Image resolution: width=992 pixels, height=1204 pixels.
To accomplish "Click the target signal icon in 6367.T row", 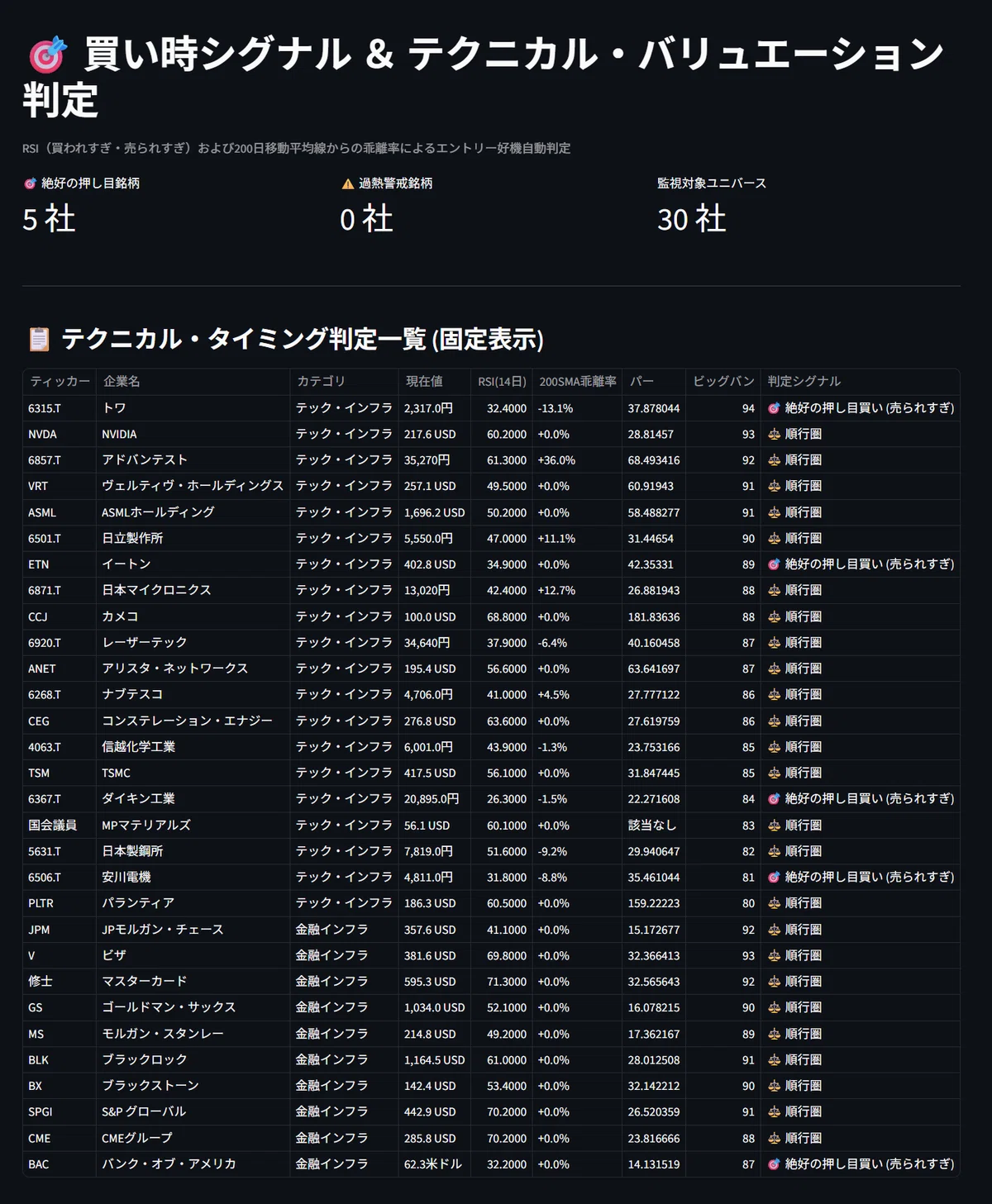I will click(774, 799).
